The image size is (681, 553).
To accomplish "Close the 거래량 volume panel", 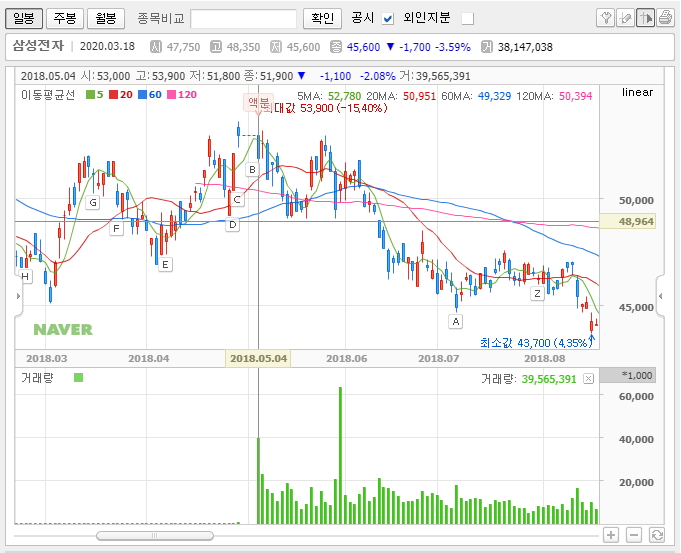I will [588, 379].
